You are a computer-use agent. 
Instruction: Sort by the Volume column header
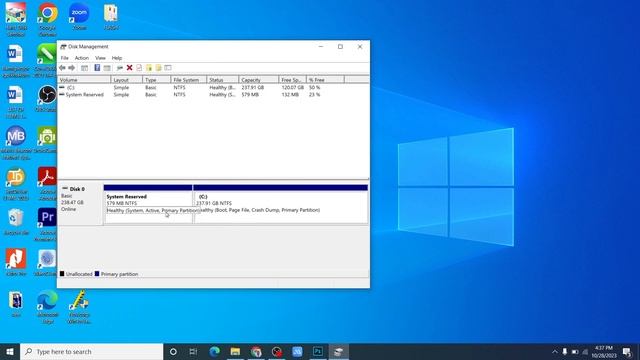(84, 80)
